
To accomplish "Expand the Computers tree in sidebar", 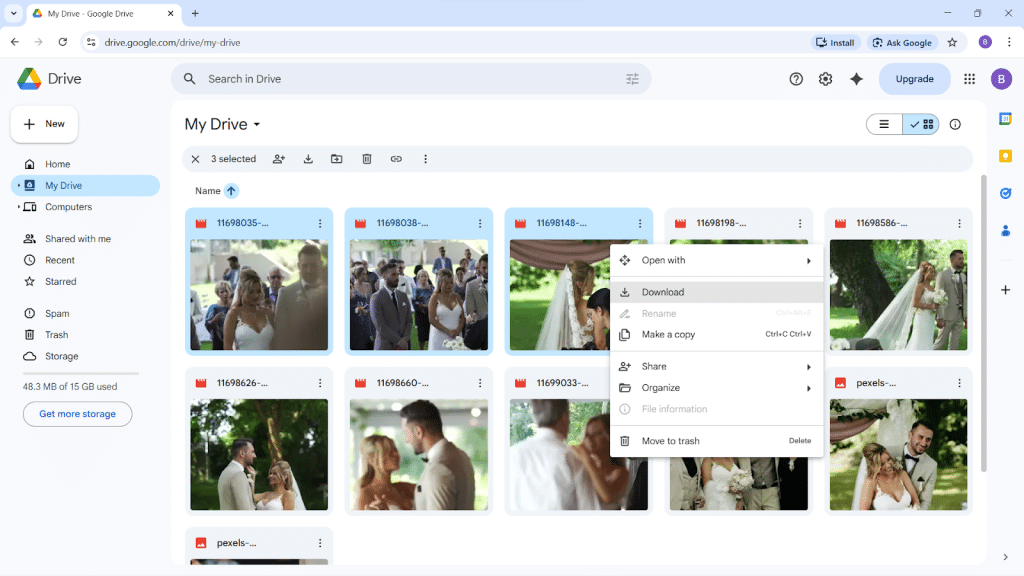I will [18, 207].
